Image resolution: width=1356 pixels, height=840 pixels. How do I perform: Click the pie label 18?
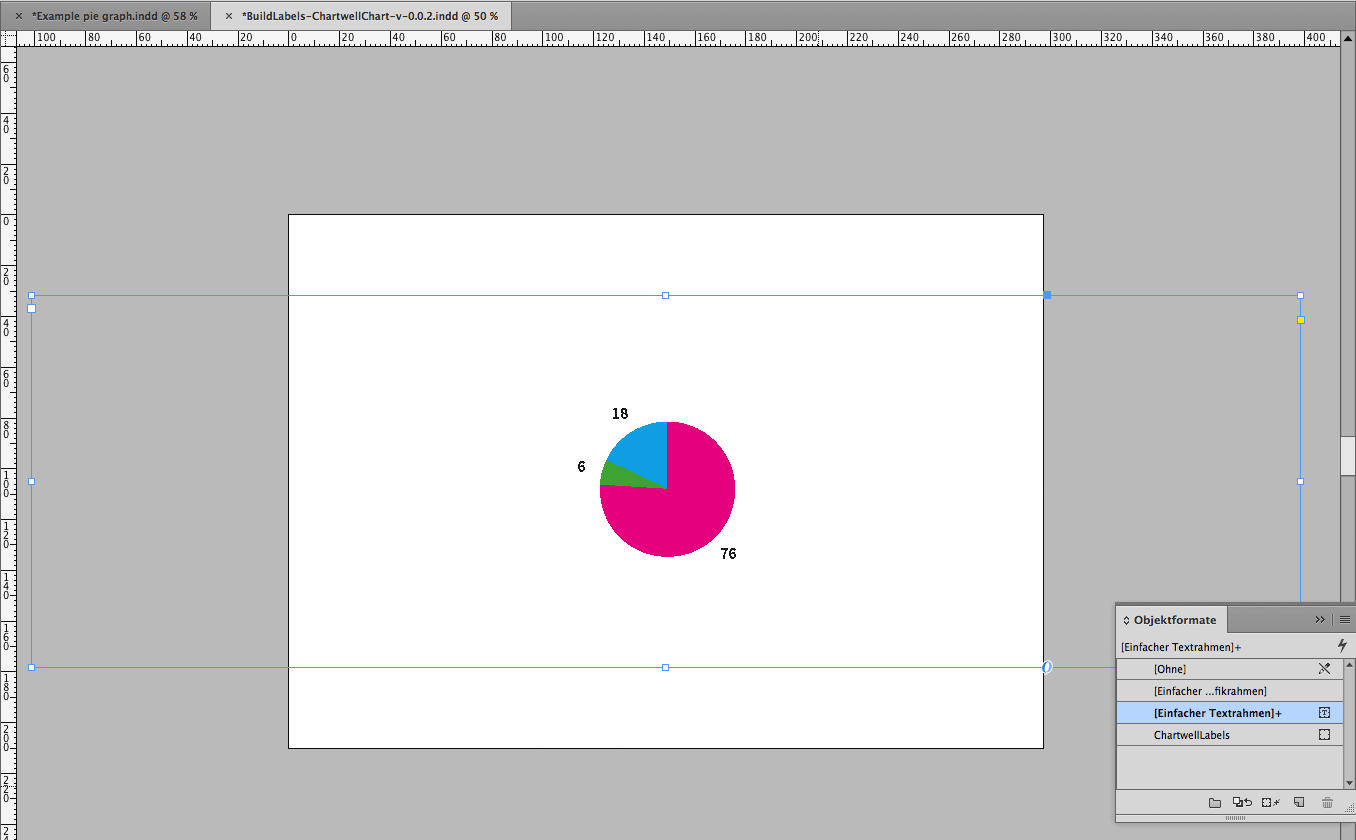(620, 413)
